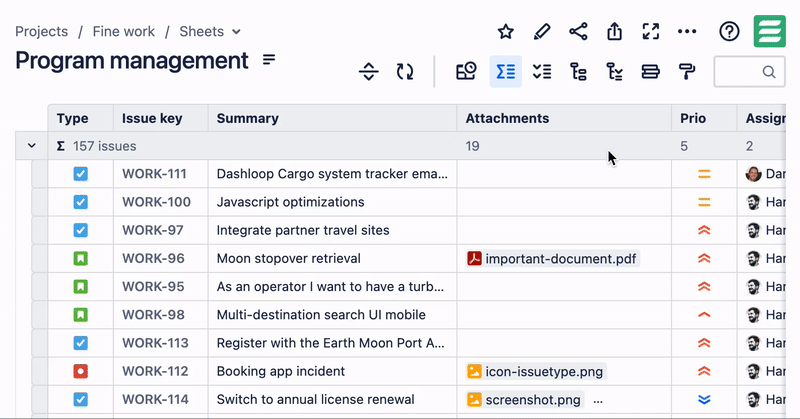The height and width of the screenshot is (419, 800).
Task: Open issue WORK-111
Action: tap(154, 174)
